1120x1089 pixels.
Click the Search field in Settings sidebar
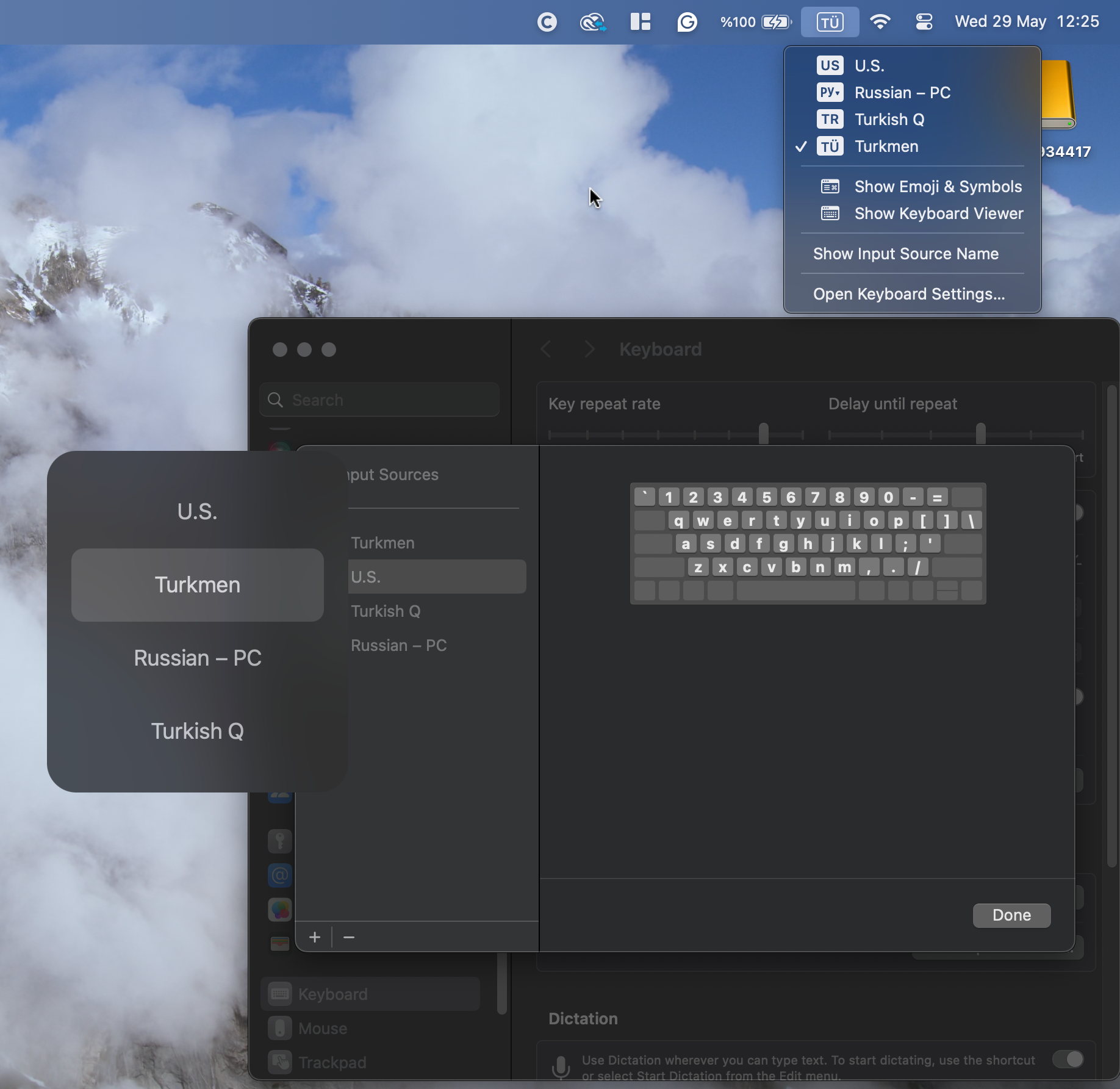pyautogui.click(x=379, y=400)
